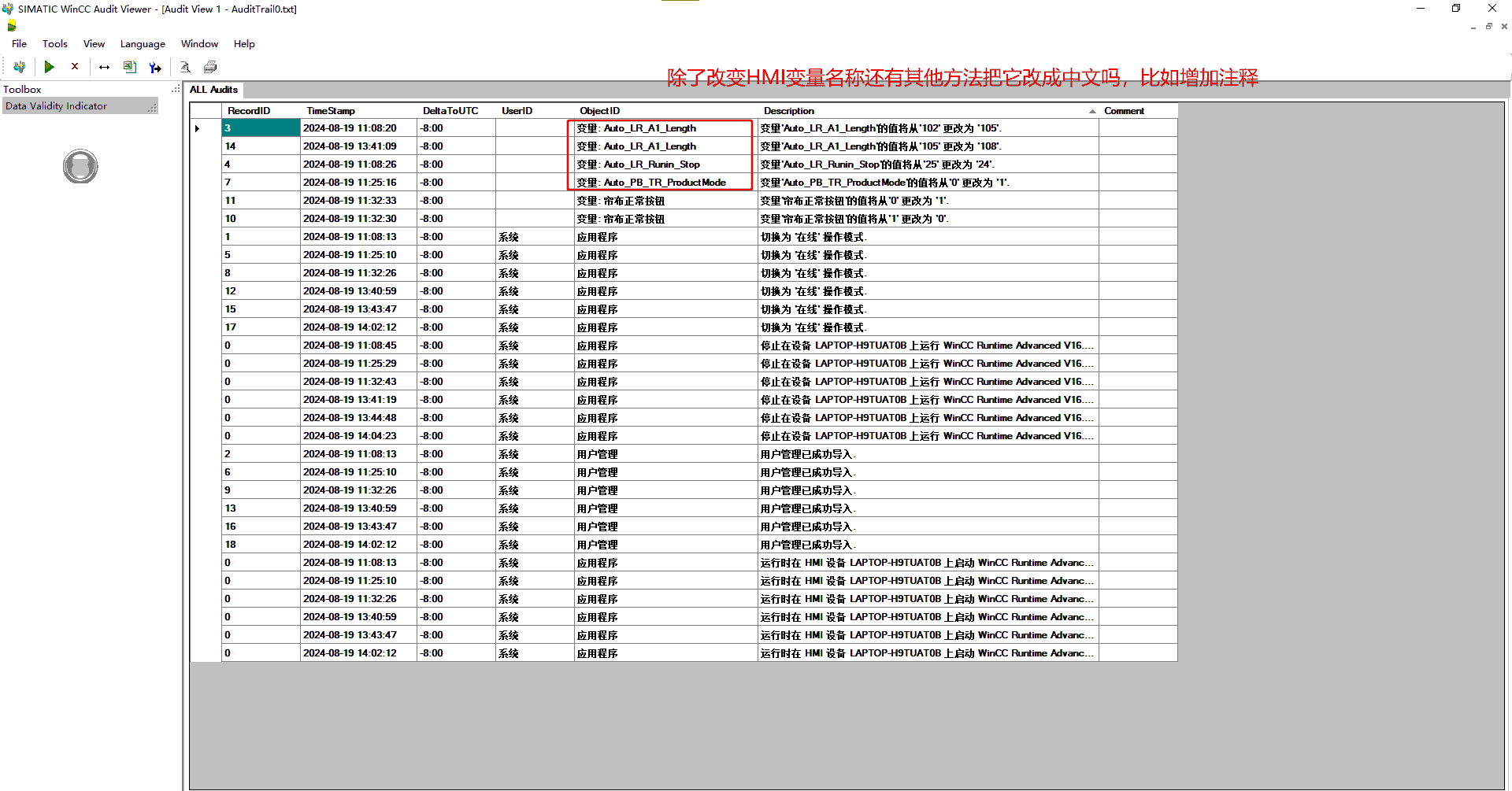Screen dimensions: 1512x791
Task: Select description changing Auto_LR_Runin_Stop '25' to '24'
Action: [928, 164]
